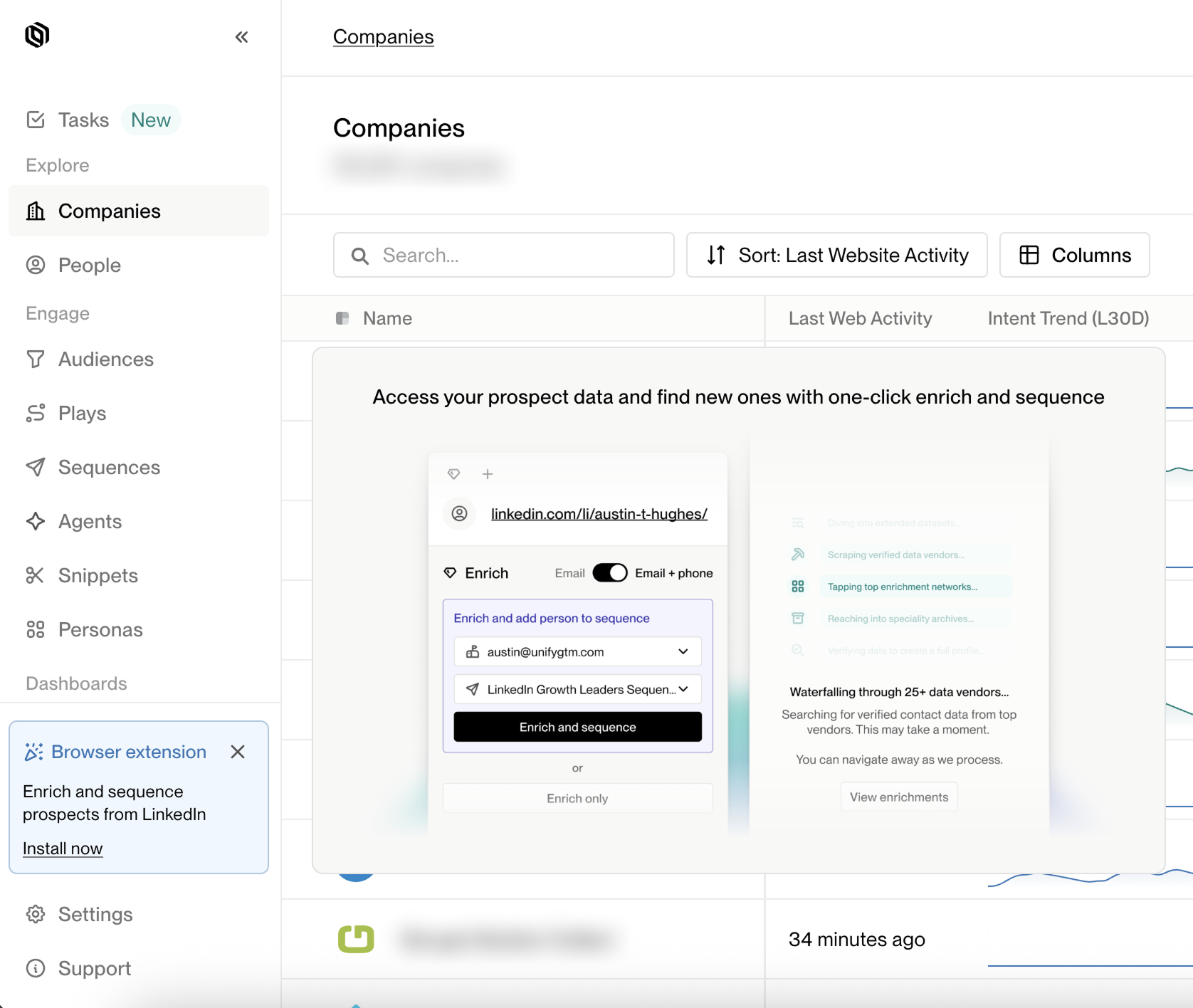Collapse the left sidebar
1193x1008 pixels.
[241, 37]
